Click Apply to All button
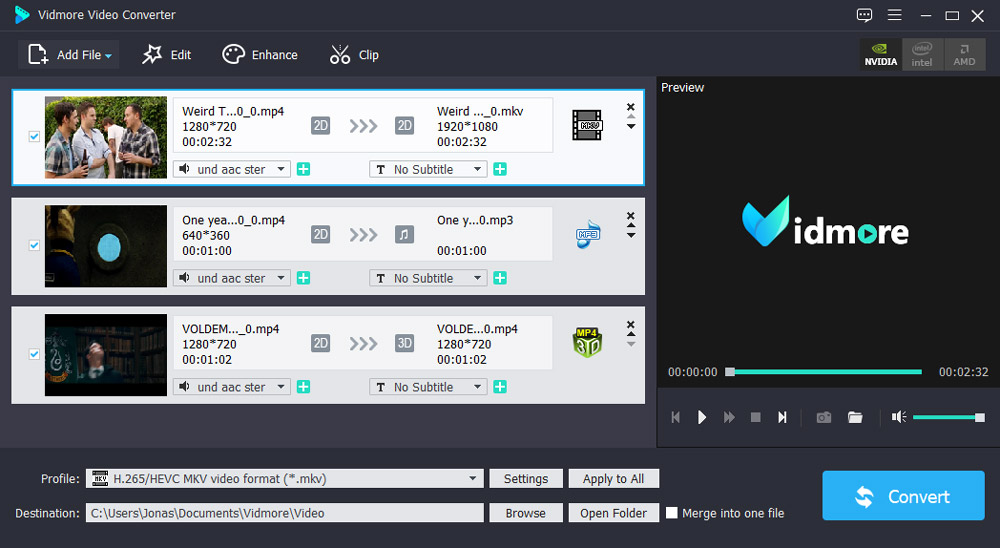The height and width of the screenshot is (548, 1000). tap(614, 478)
